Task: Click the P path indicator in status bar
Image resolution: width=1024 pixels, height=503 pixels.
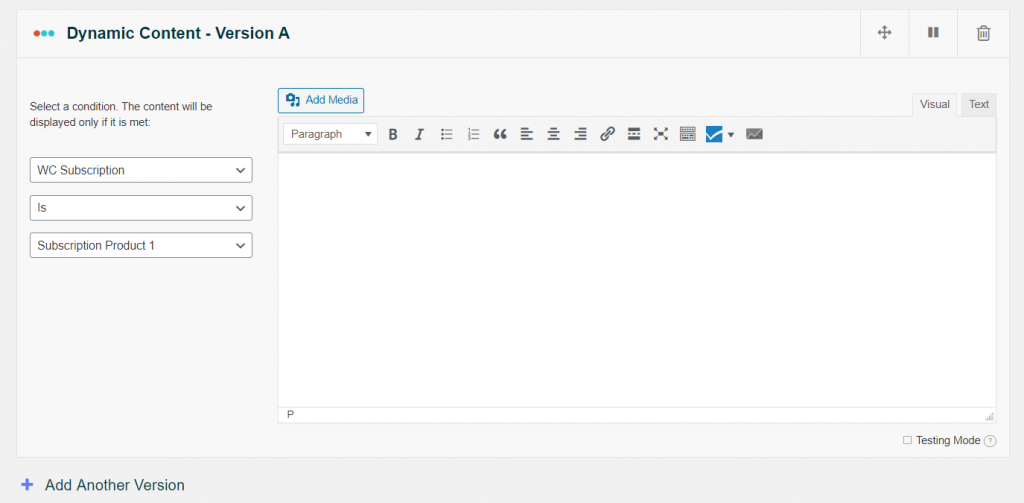Action: coord(291,414)
